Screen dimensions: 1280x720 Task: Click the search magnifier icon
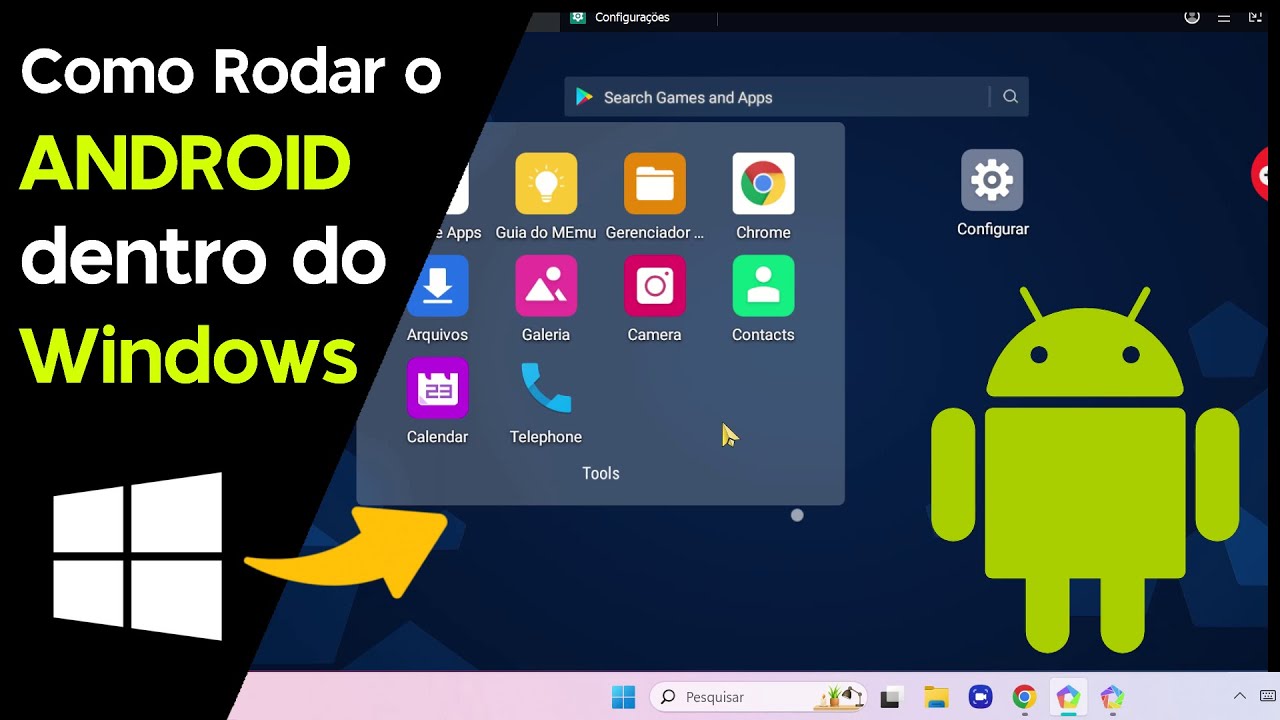click(x=1010, y=97)
